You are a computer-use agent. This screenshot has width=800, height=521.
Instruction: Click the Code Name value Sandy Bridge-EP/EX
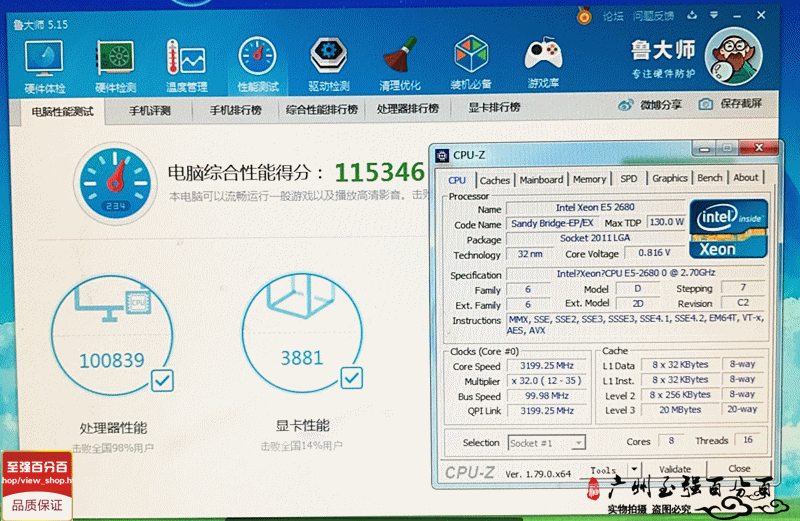552,223
